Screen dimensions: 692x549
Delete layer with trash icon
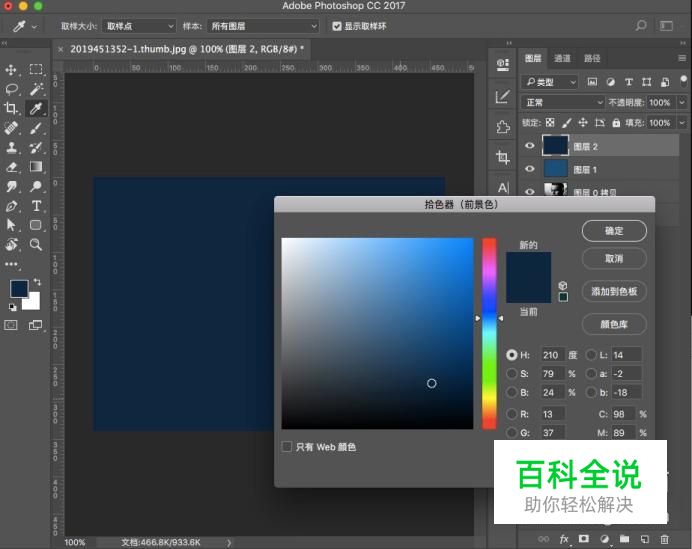pyautogui.click(x=664, y=539)
